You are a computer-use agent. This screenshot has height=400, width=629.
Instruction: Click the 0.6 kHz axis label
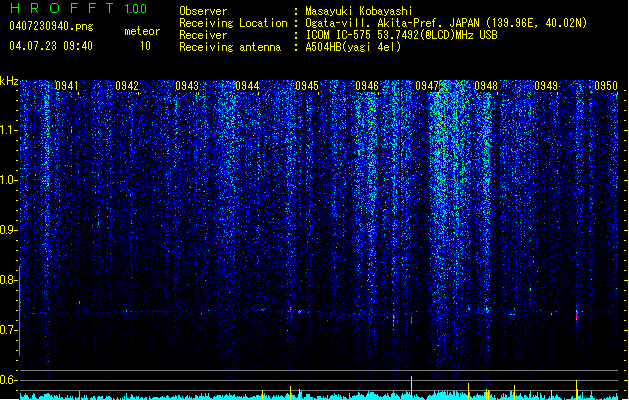pos(9,380)
